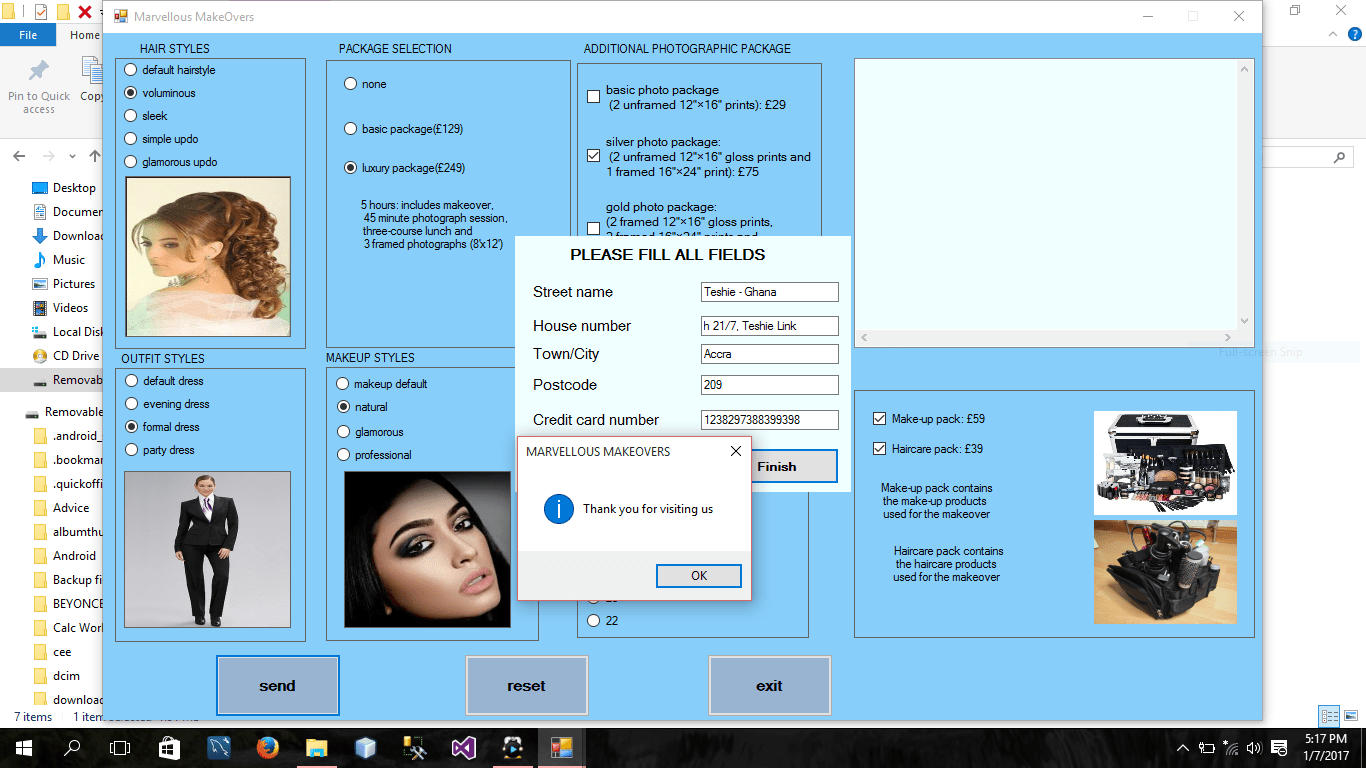This screenshot has width=1366, height=768.
Task: Switch to the Home ribbon tab
Action: pyautogui.click(x=84, y=34)
